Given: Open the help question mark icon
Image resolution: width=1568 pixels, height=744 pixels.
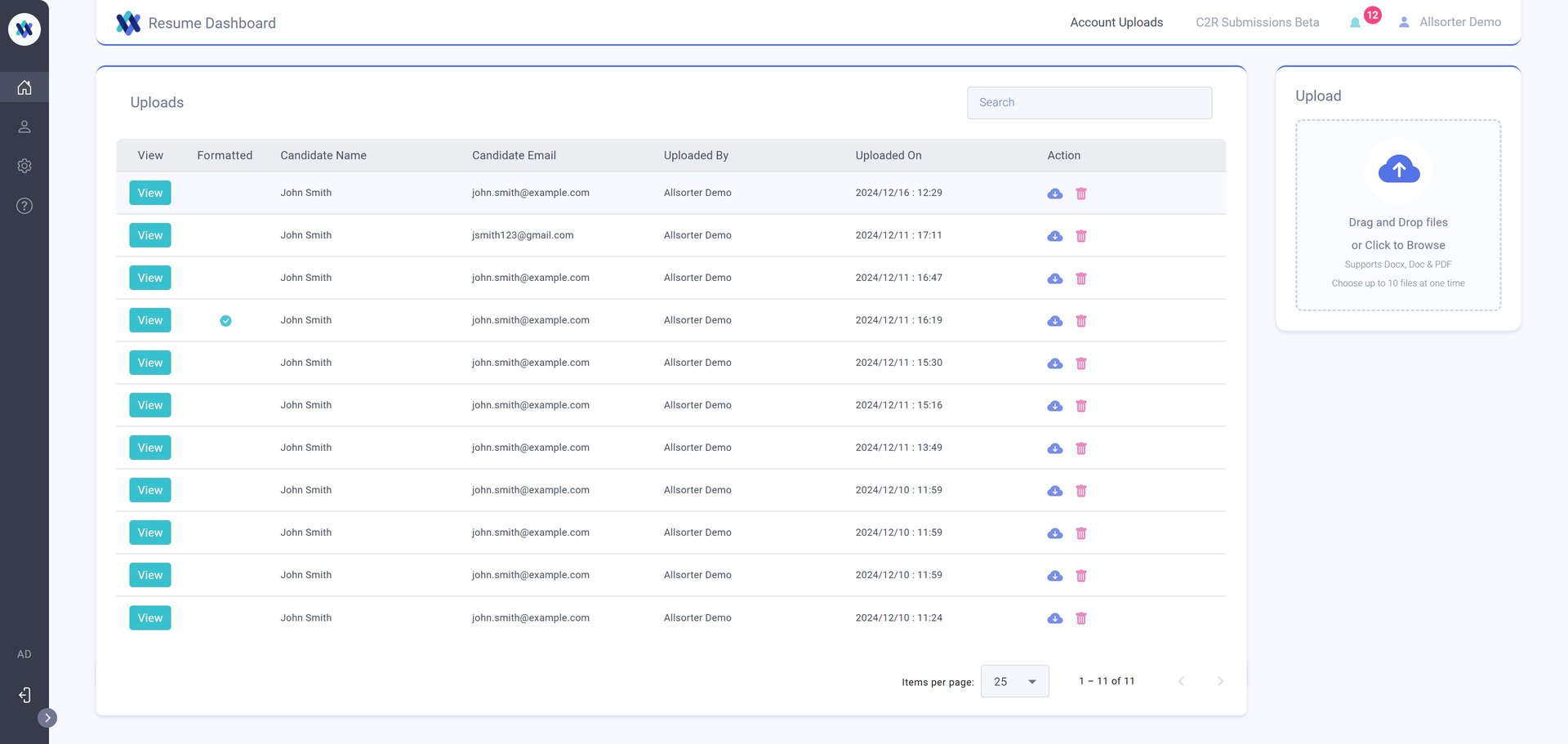Looking at the screenshot, I should coord(24,206).
